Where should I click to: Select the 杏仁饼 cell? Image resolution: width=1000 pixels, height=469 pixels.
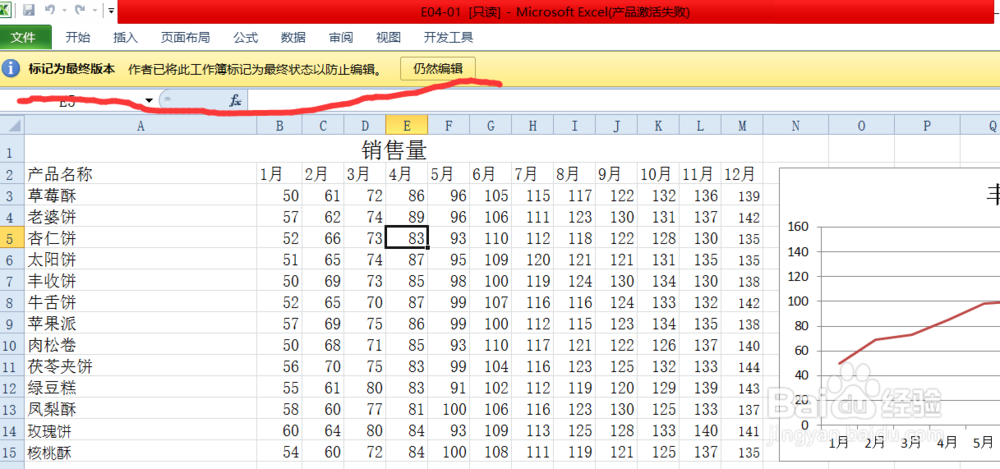click(x=141, y=239)
